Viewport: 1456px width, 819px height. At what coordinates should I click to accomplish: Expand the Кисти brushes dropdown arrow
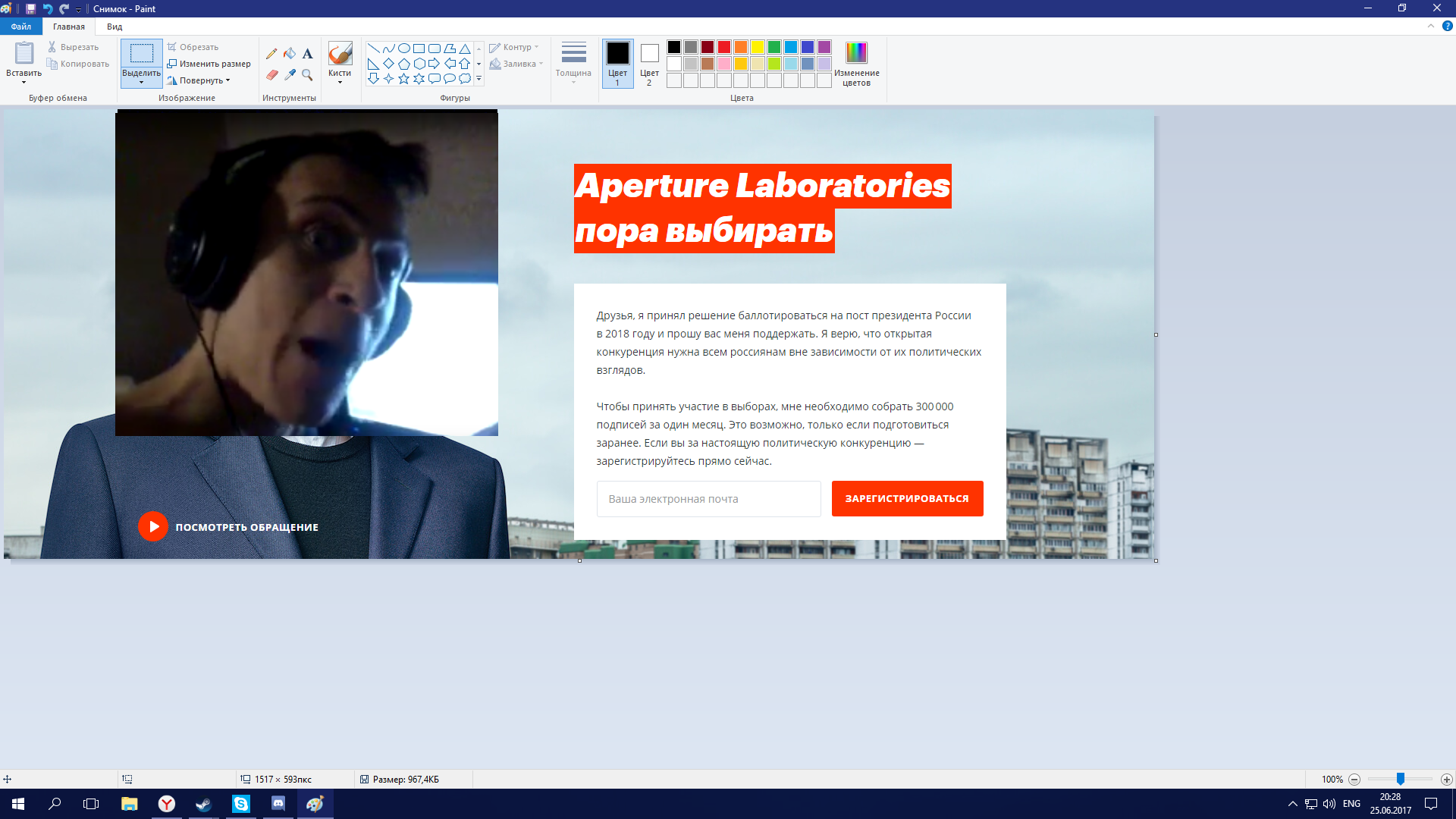coord(340,83)
